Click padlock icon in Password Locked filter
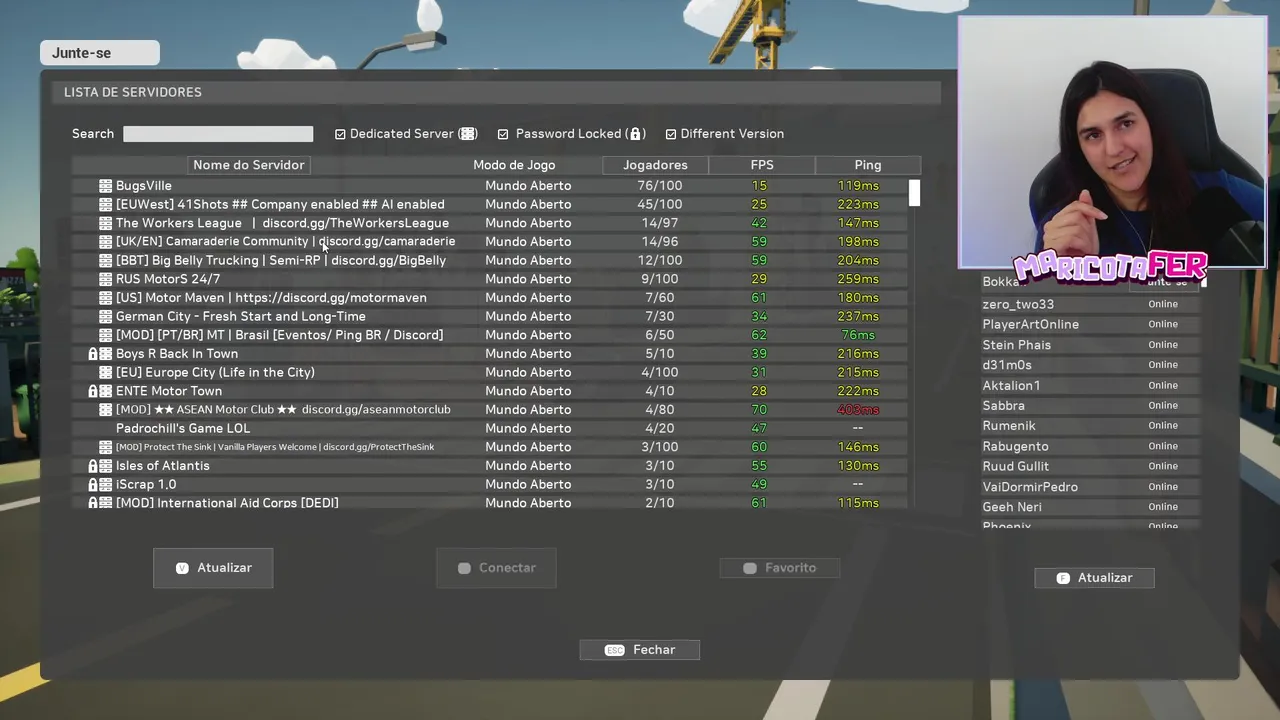1280x720 pixels. [x=634, y=134]
